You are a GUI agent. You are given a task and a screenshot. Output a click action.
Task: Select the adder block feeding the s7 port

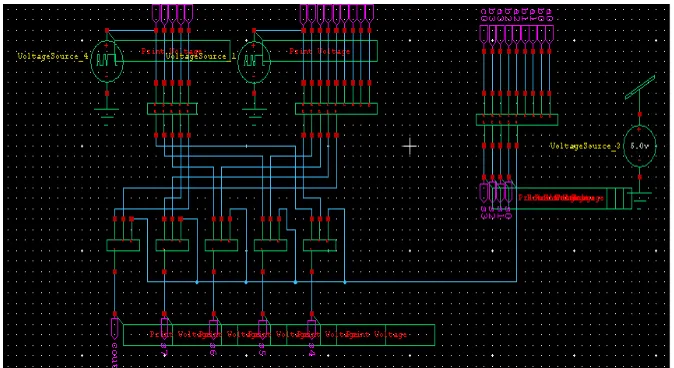click(x=172, y=245)
